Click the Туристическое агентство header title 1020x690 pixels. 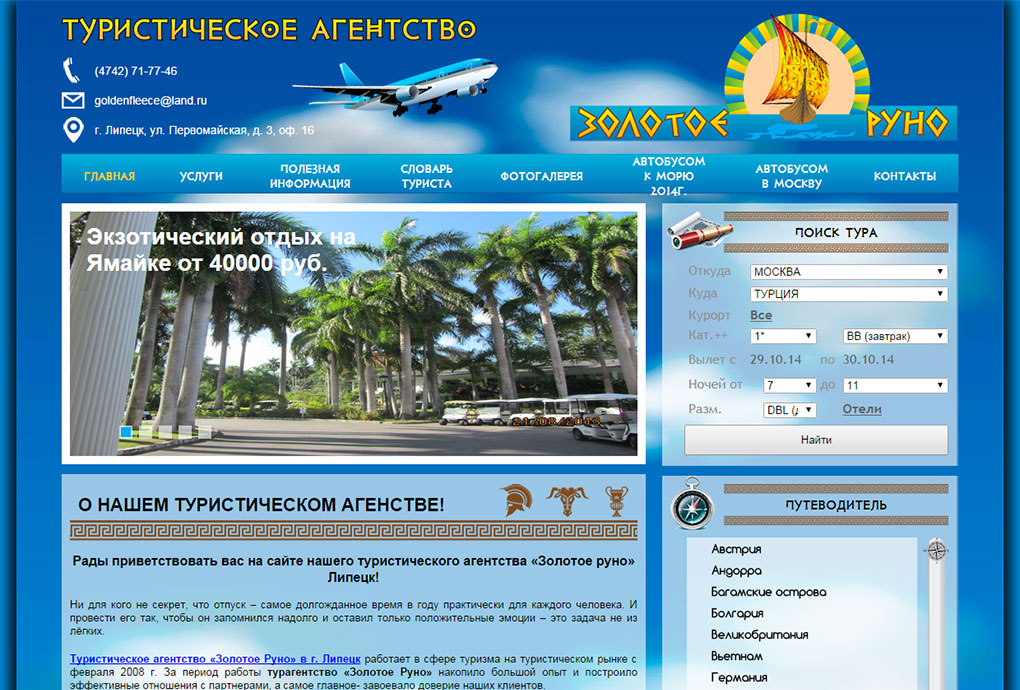coord(269,31)
